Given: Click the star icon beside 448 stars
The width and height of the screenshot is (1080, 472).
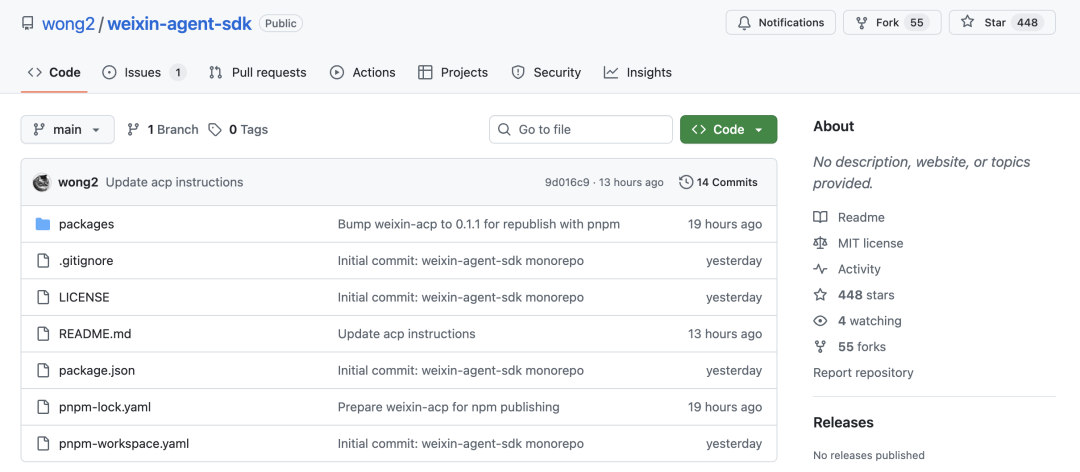Looking at the screenshot, I should (x=820, y=295).
